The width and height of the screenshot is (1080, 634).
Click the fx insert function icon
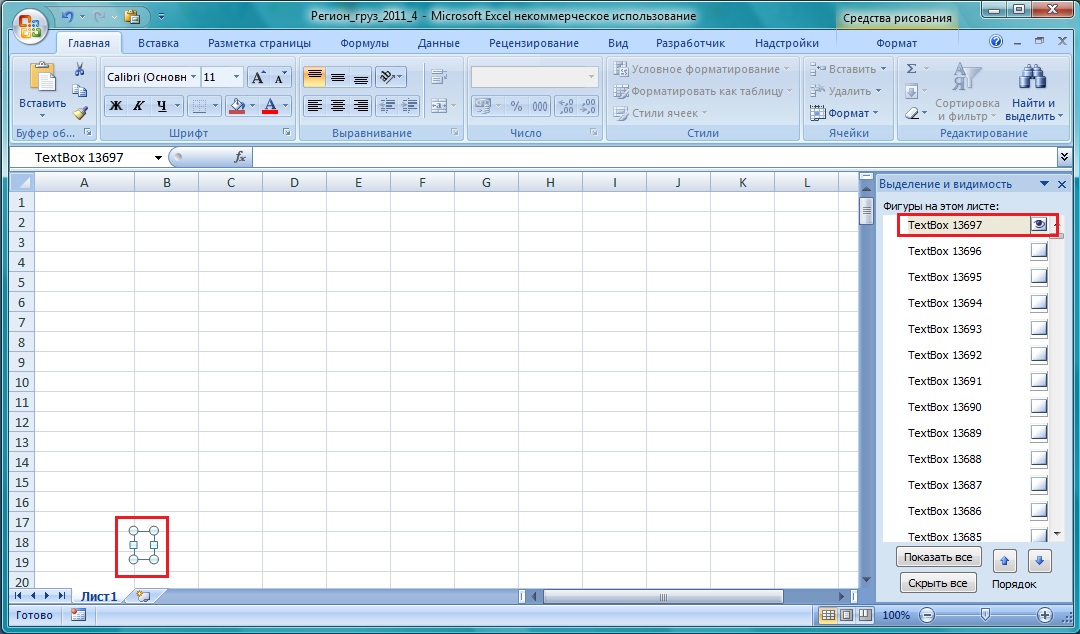(x=240, y=157)
